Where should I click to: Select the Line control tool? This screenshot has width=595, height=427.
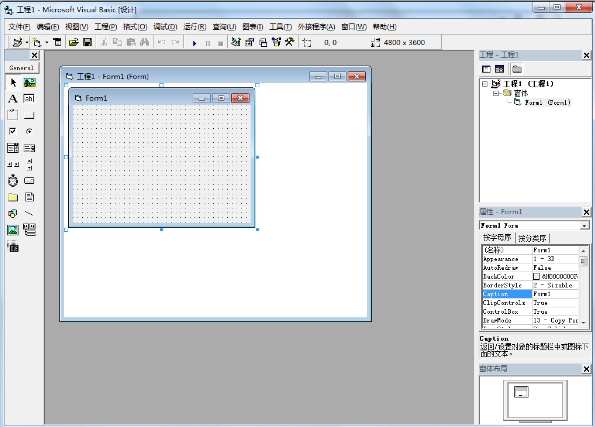click(29, 213)
